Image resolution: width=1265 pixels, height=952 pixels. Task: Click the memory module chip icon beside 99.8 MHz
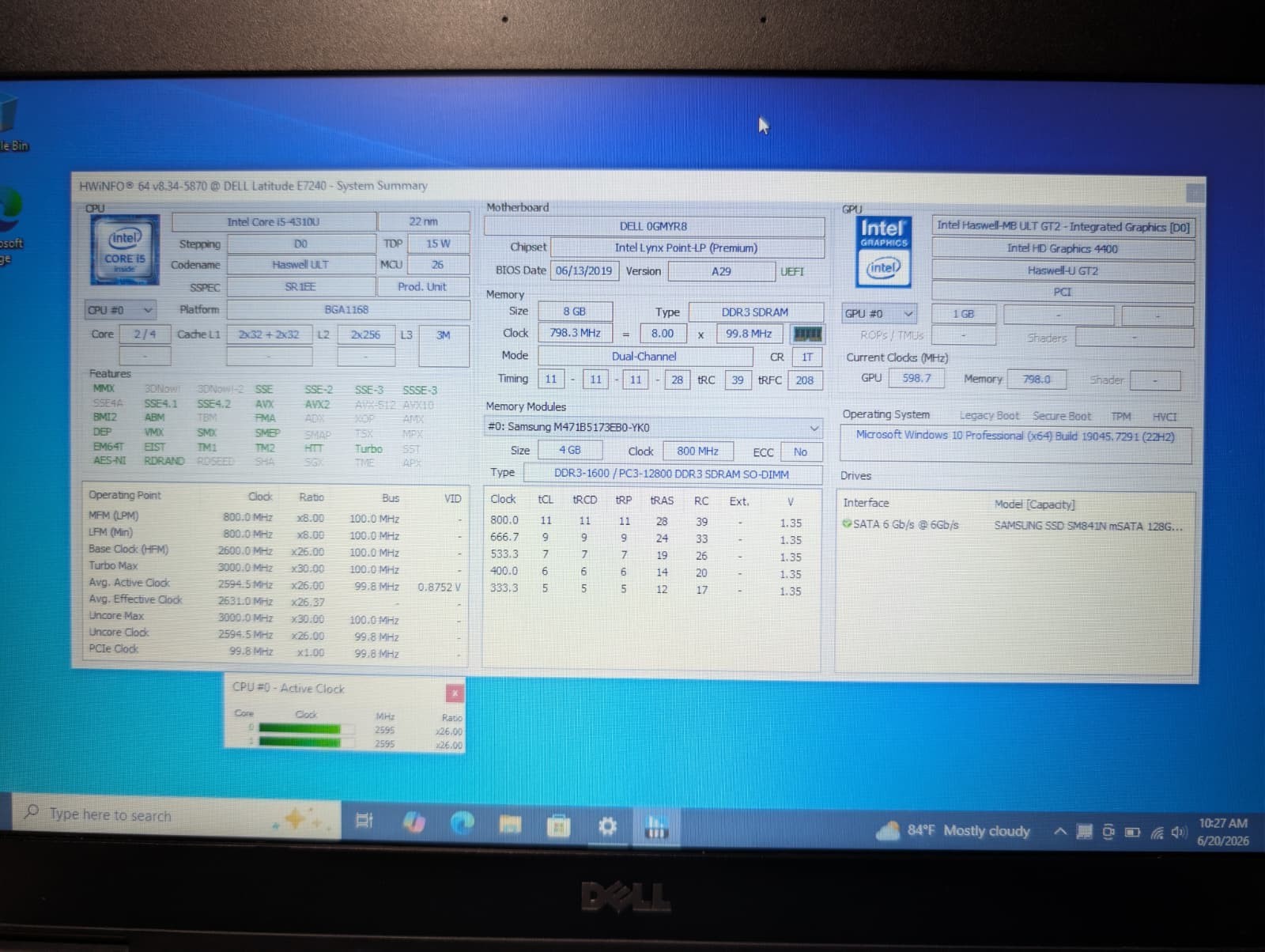807,334
